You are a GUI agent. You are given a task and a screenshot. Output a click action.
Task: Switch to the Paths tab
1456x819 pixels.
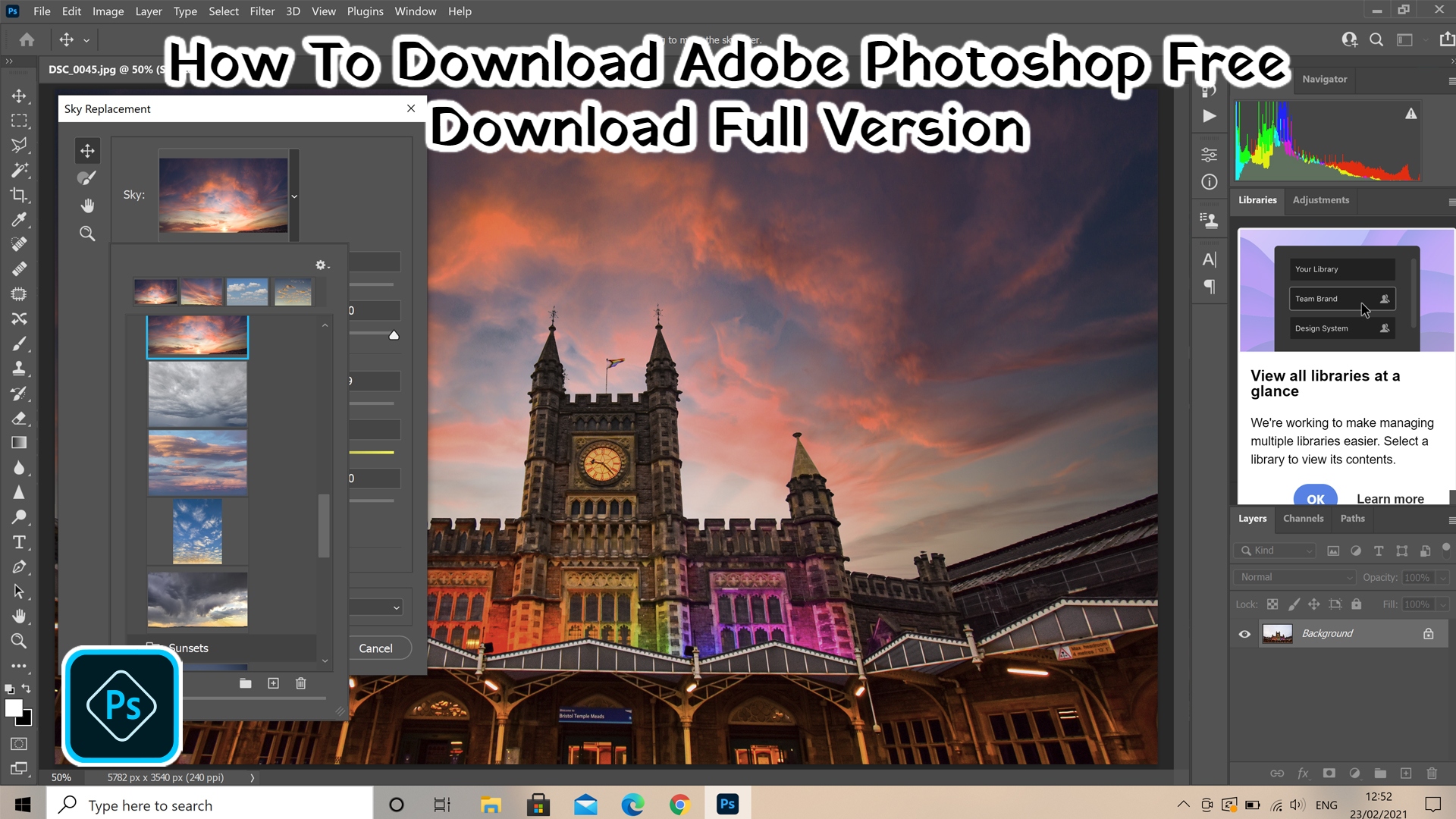pos(1351,518)
